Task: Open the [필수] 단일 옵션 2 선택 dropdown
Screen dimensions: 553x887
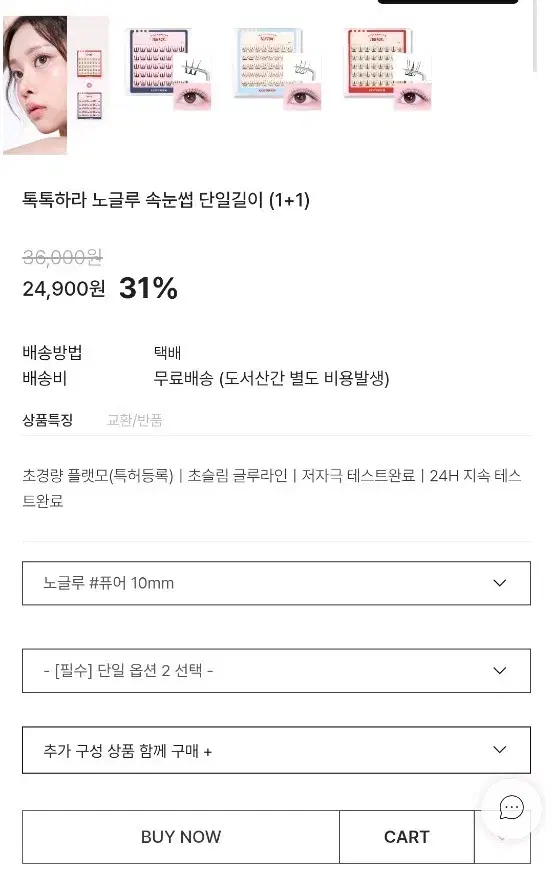Action: click(276, 671)
